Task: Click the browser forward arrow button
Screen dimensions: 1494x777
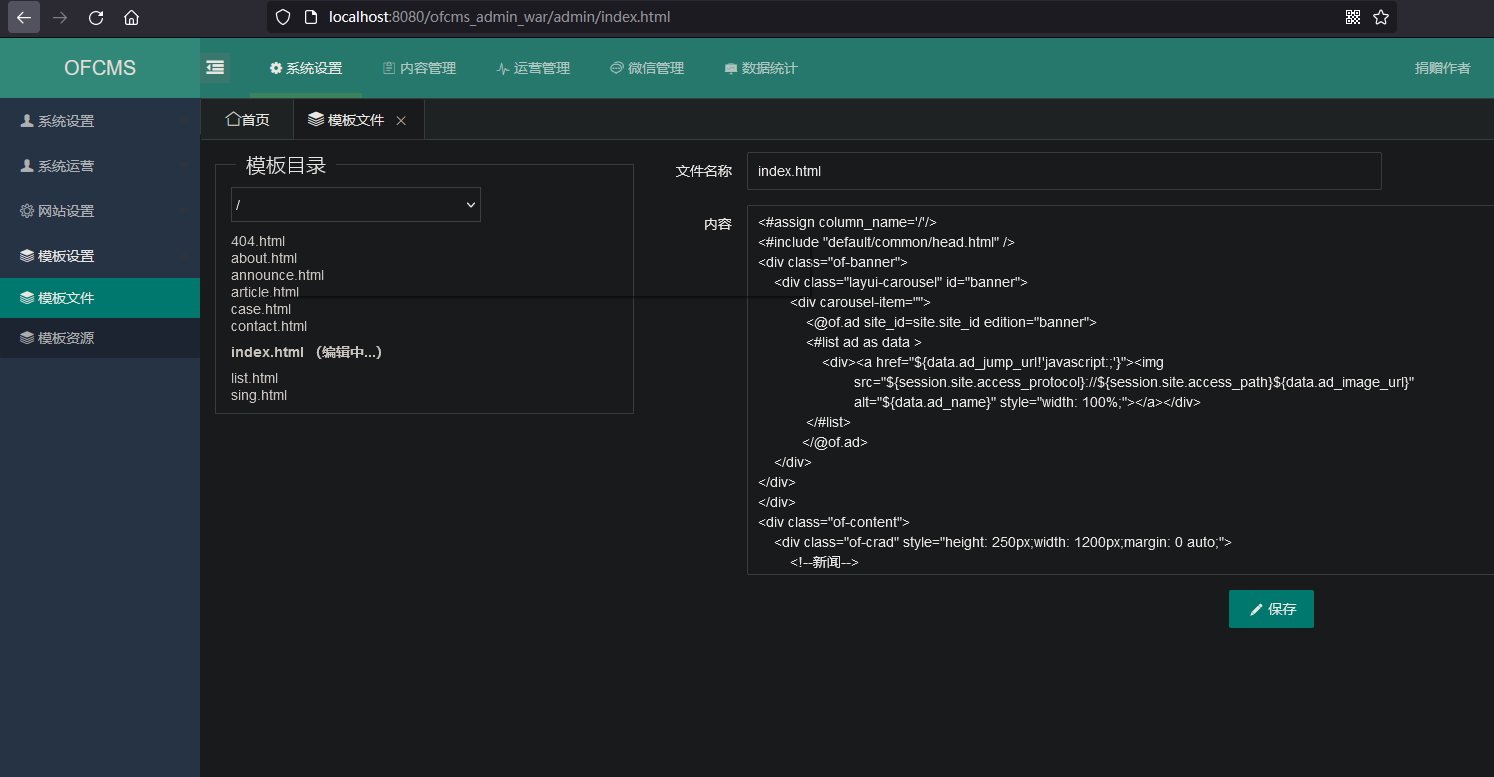Action: (x=60, y=17)
